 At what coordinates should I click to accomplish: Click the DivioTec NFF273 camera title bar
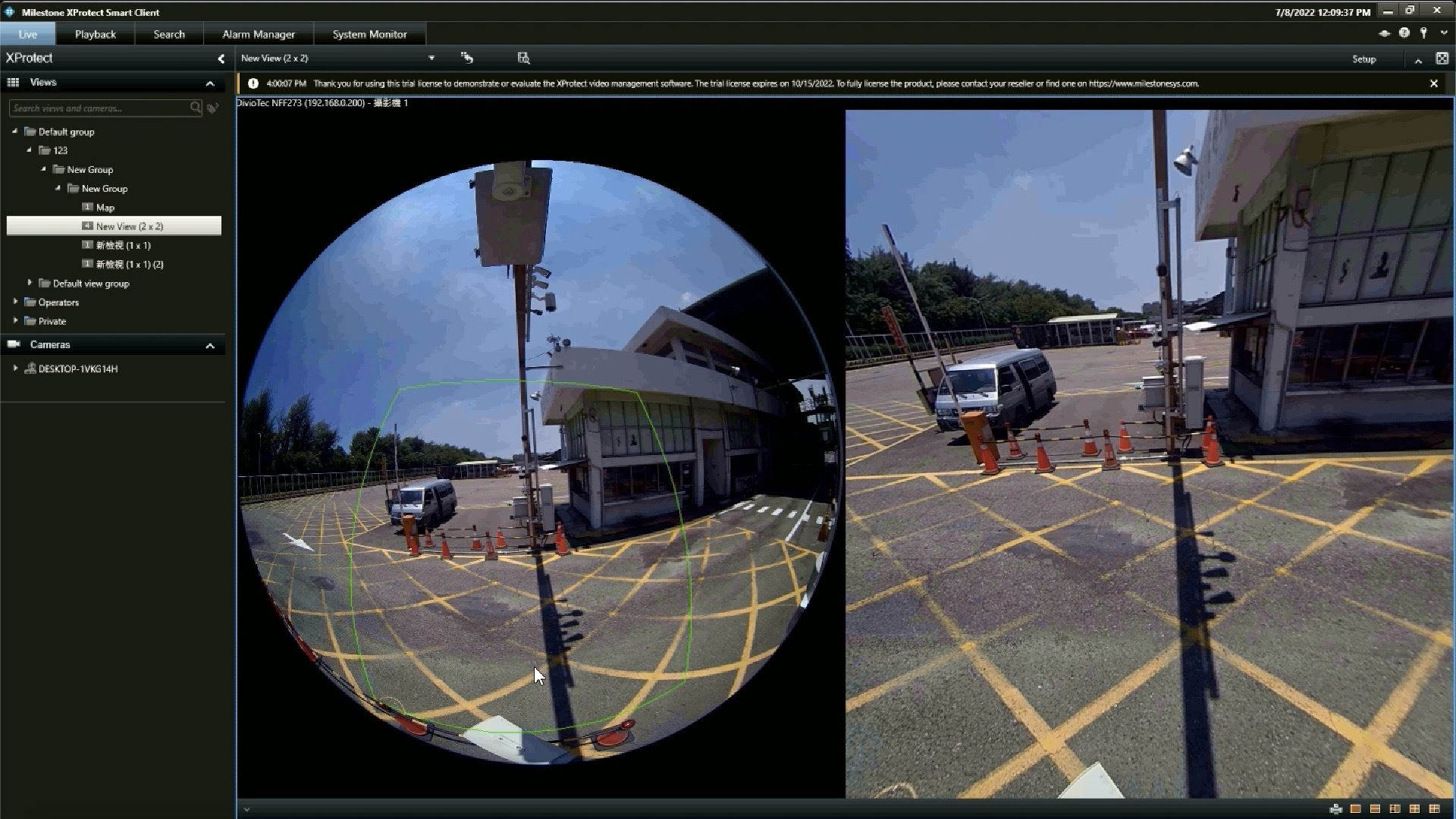pyautogui.click(x=322, y=102)
